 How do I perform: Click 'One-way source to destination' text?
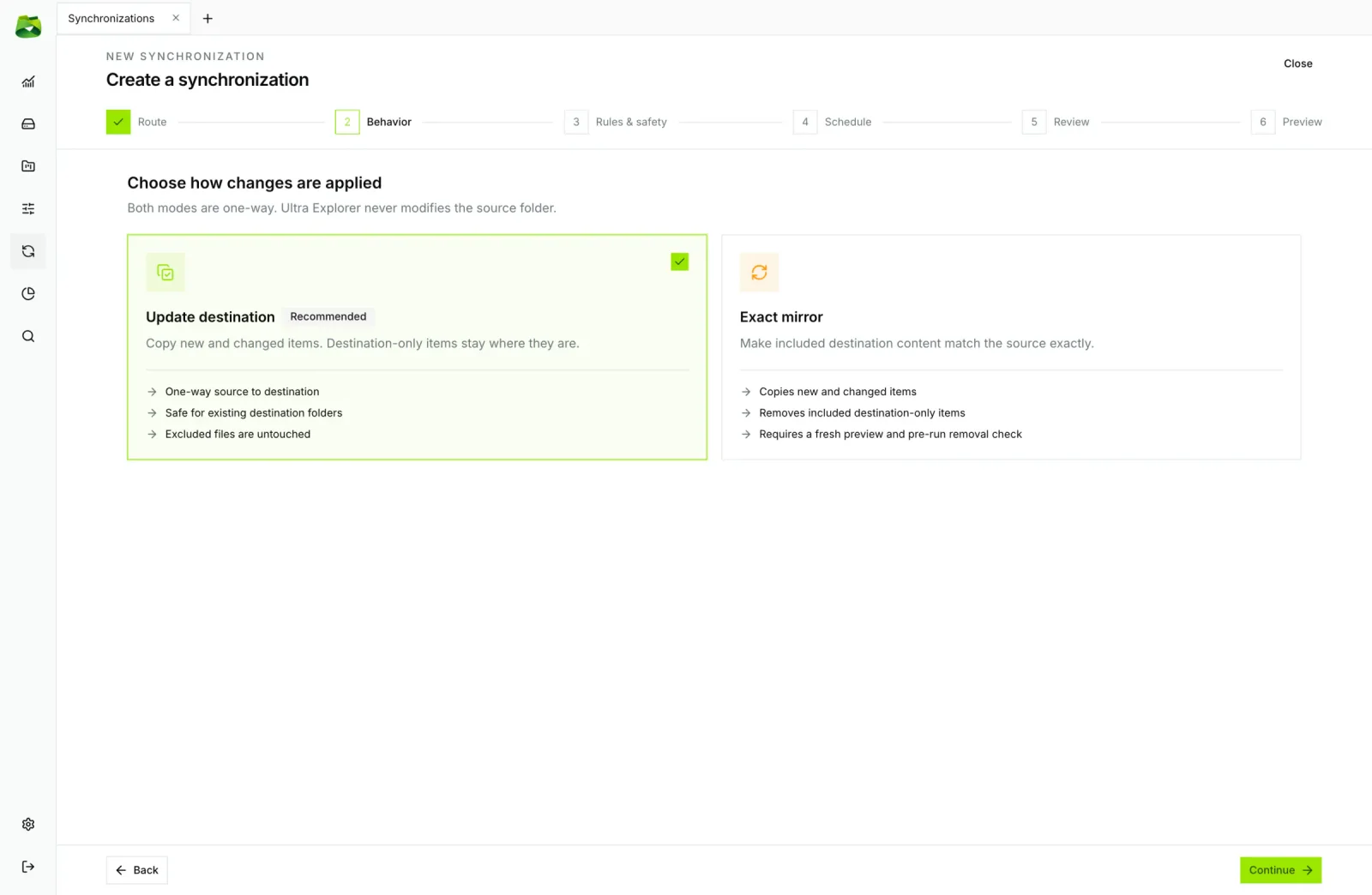tap(242, 392)
